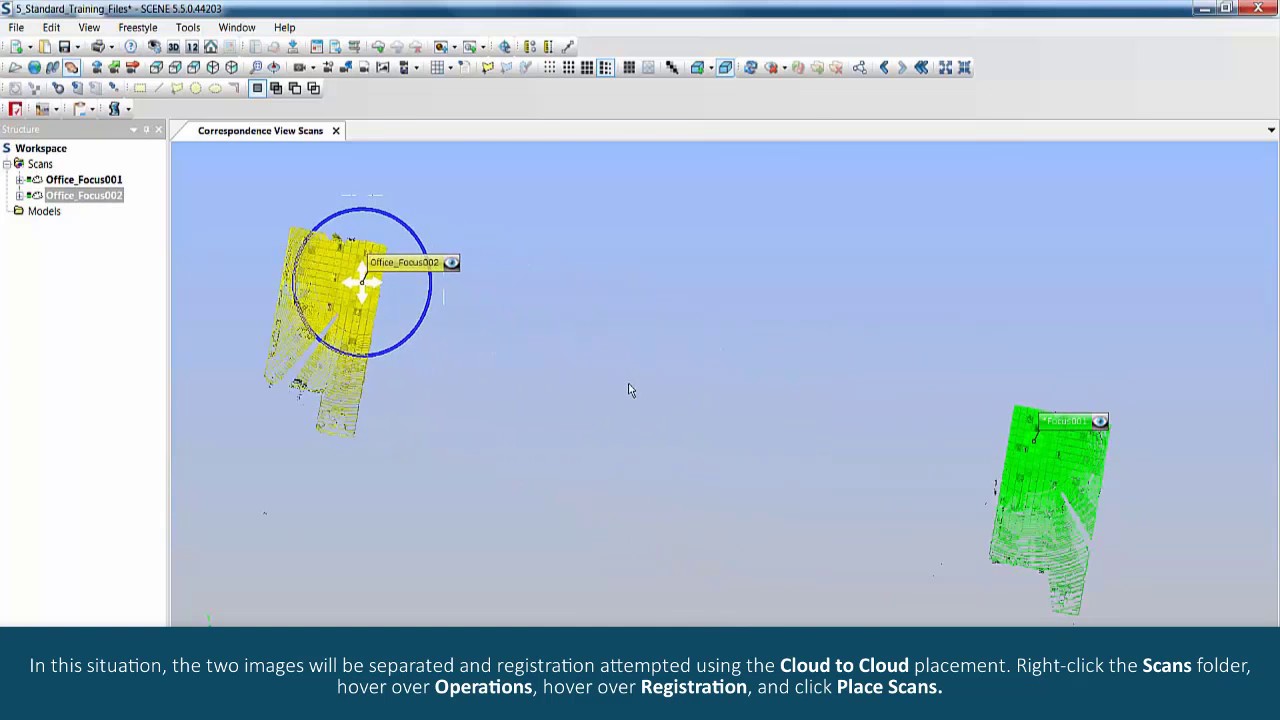Viewport: 1280px width, 720px height.
Task: Collapse the Scans folder tree node
Action: click(x=6, y=164)
